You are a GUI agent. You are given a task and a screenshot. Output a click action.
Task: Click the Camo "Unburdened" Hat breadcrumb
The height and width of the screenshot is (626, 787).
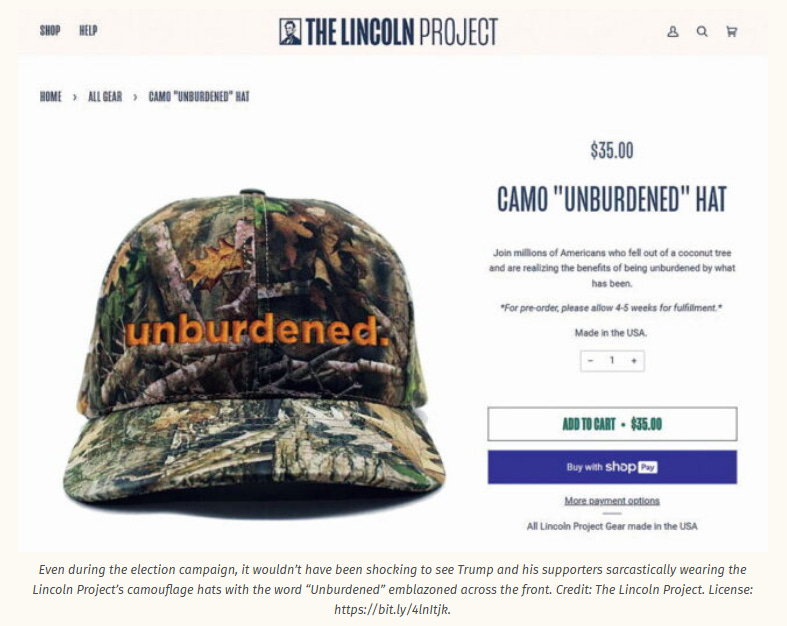pyautogui.click(x=199, y=96)
